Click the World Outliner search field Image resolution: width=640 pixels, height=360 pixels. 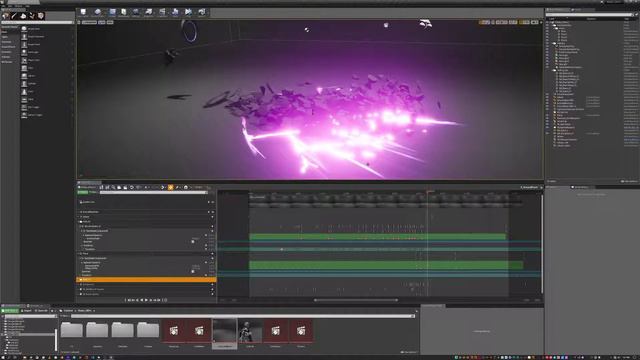tap(589, 15)
